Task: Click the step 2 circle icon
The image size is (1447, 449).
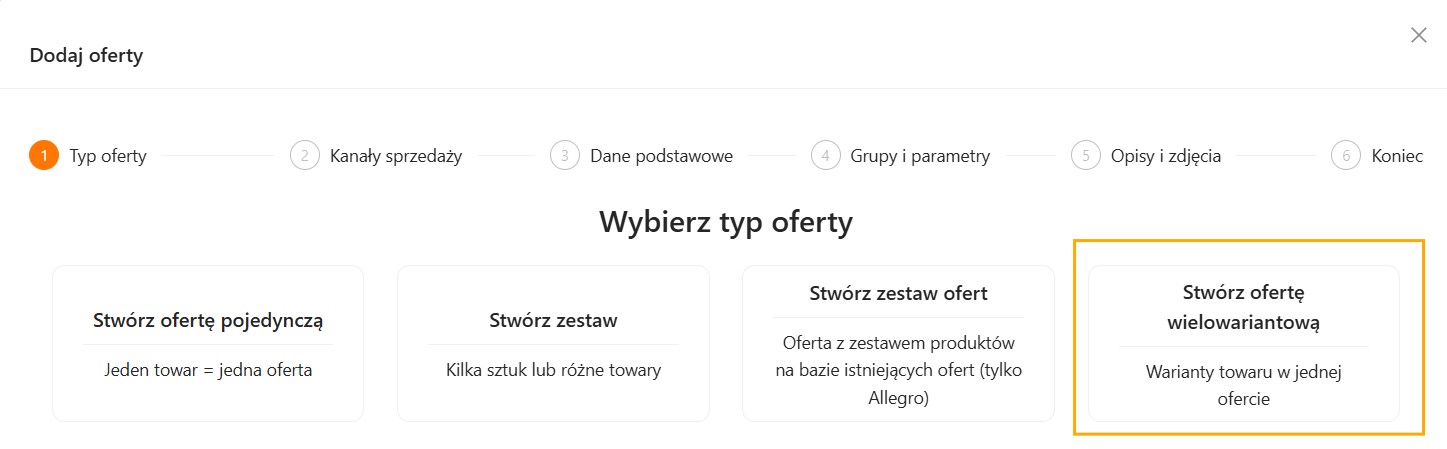Action: 304,156
